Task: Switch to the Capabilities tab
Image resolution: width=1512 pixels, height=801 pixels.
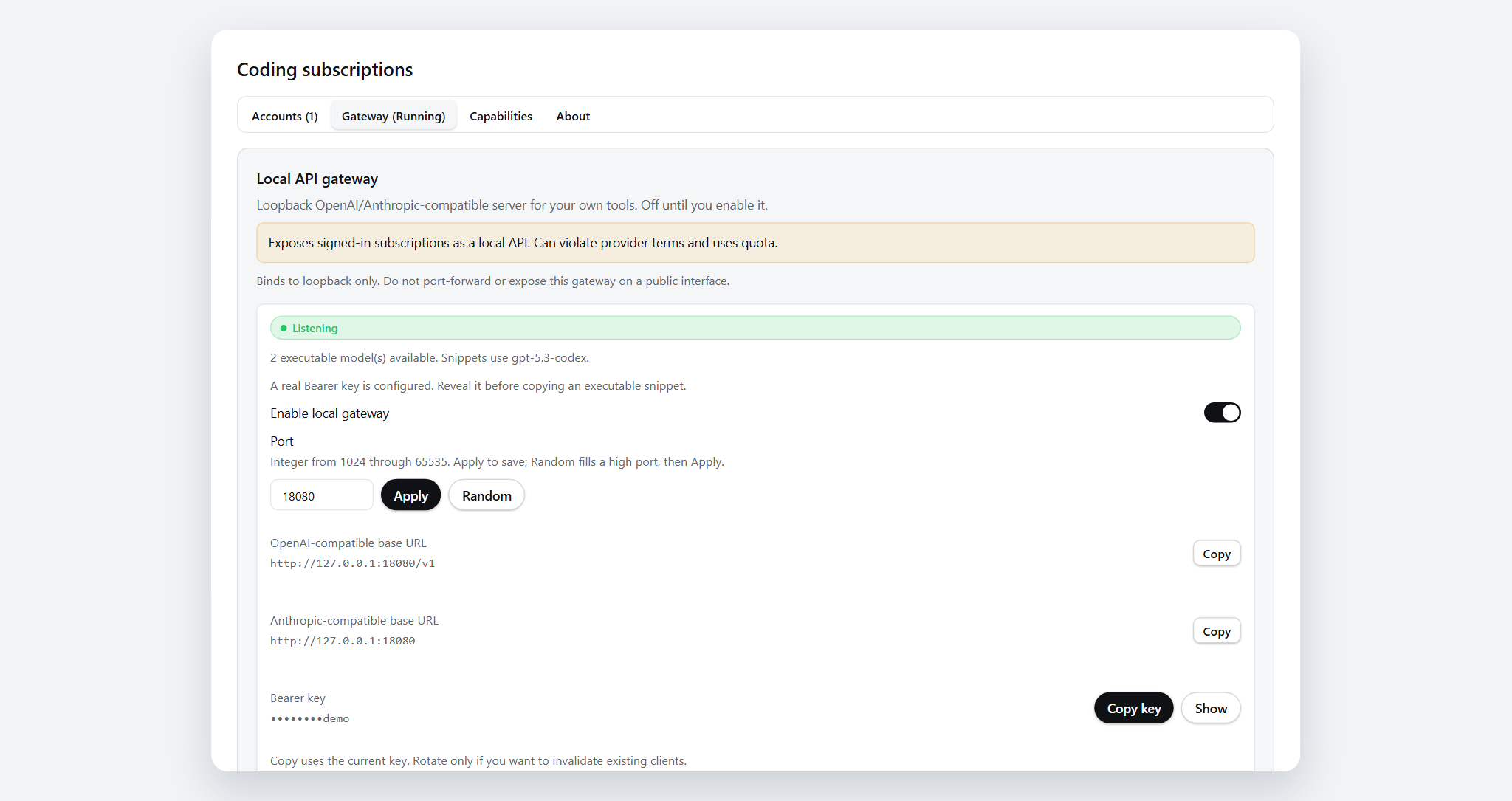Action: (x=501, y=116)
